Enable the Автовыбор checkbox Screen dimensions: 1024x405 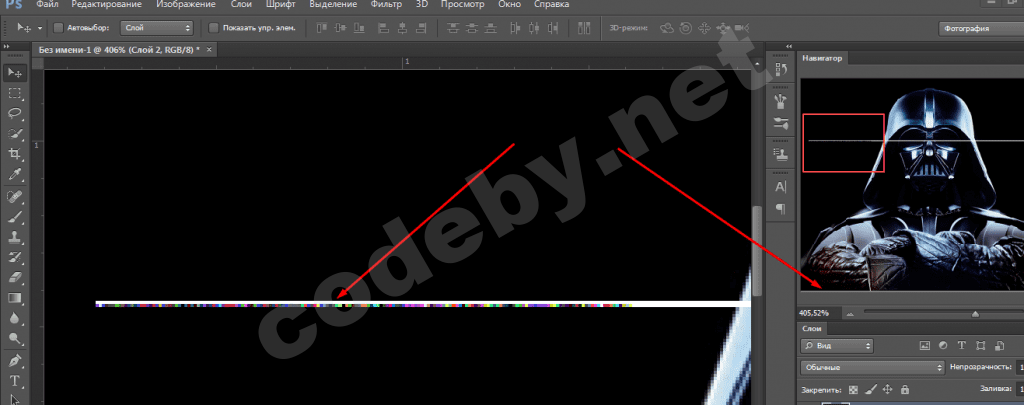(58, 28)
